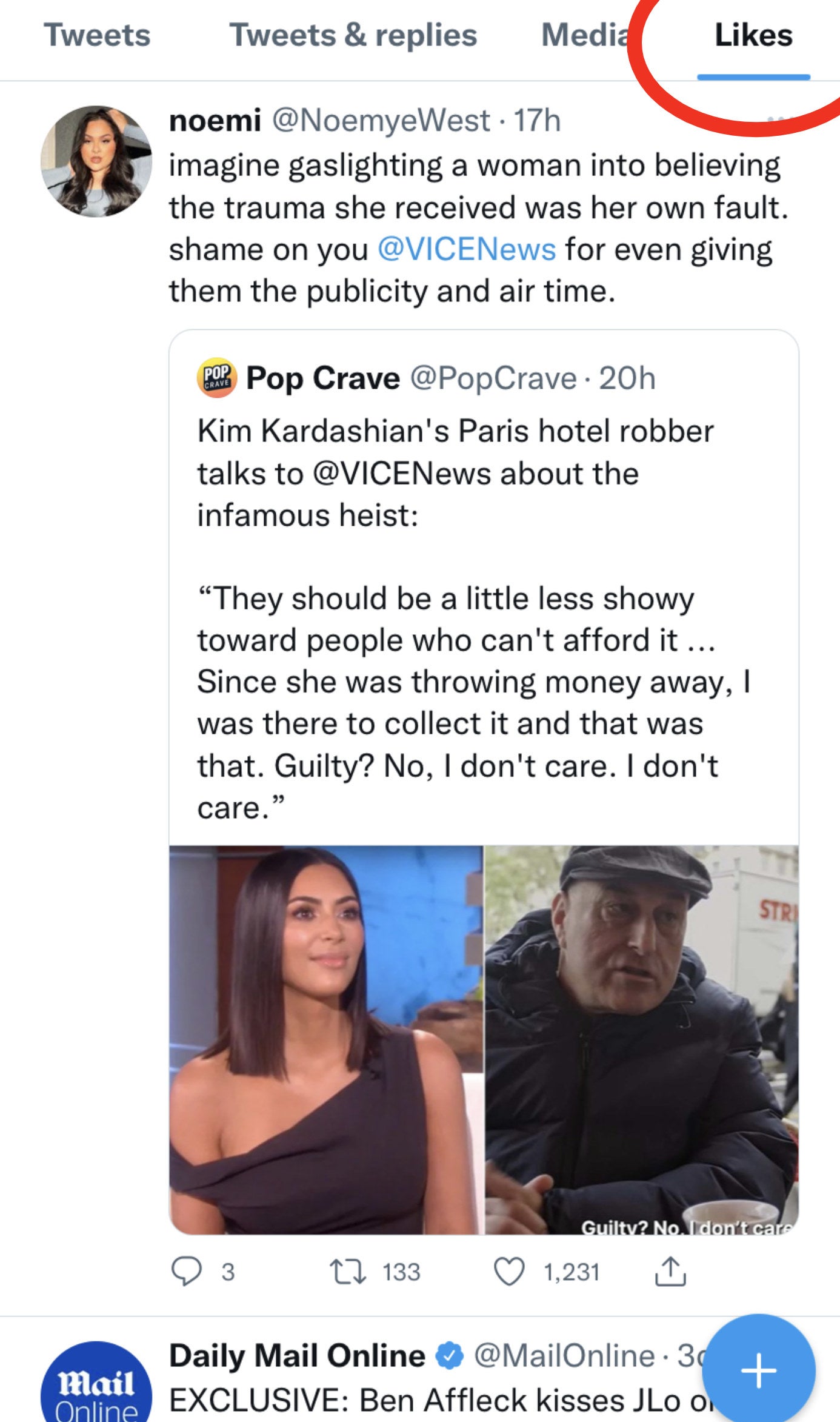Open the @NoemyeWest handle
Viewport: 840px width, 1422px height.
coord(381,120)
